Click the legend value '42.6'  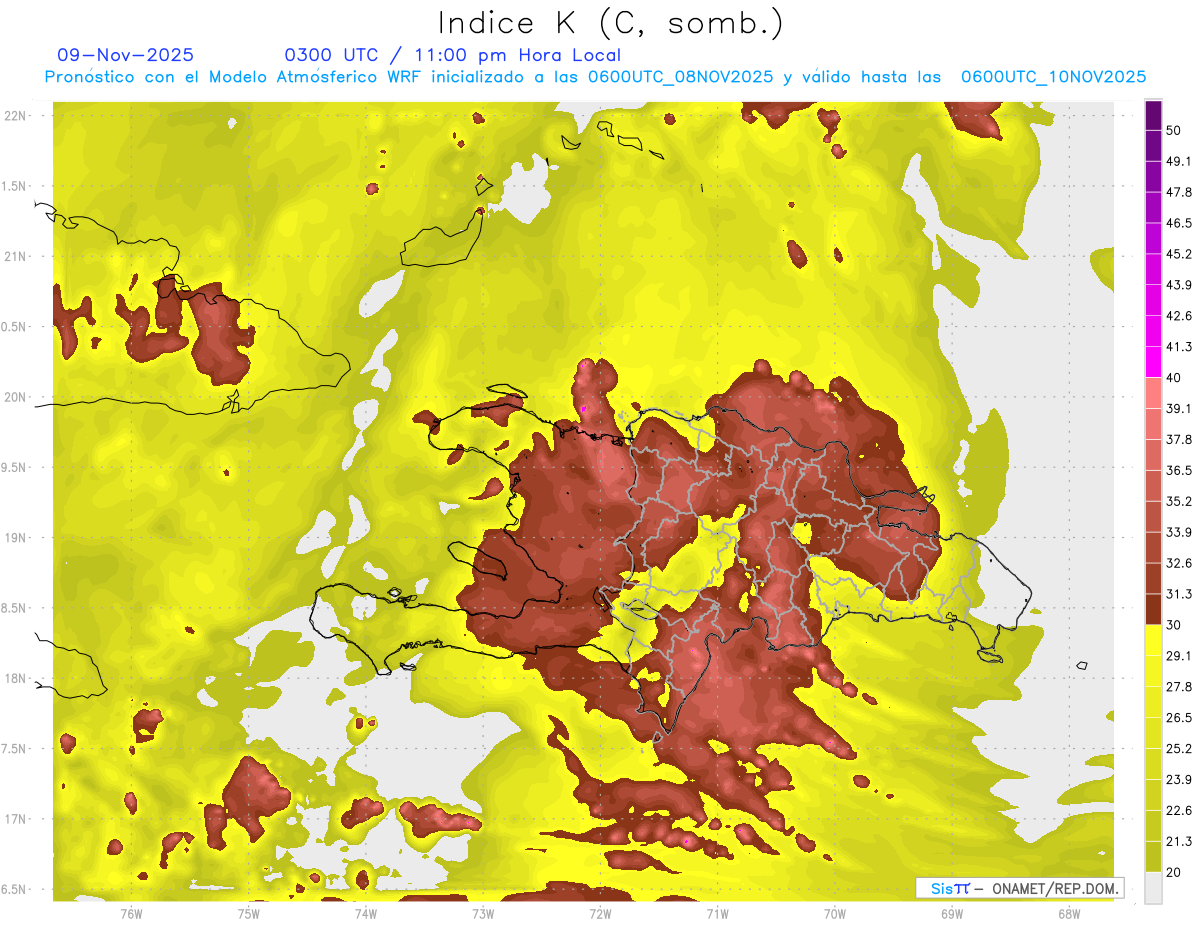point(1178,316)
